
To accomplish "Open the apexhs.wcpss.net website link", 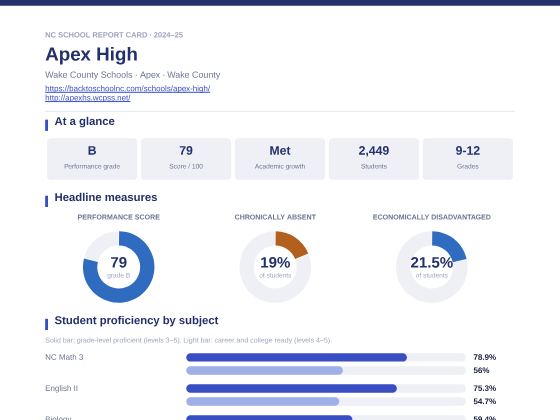I will click(x=88, y=98).
